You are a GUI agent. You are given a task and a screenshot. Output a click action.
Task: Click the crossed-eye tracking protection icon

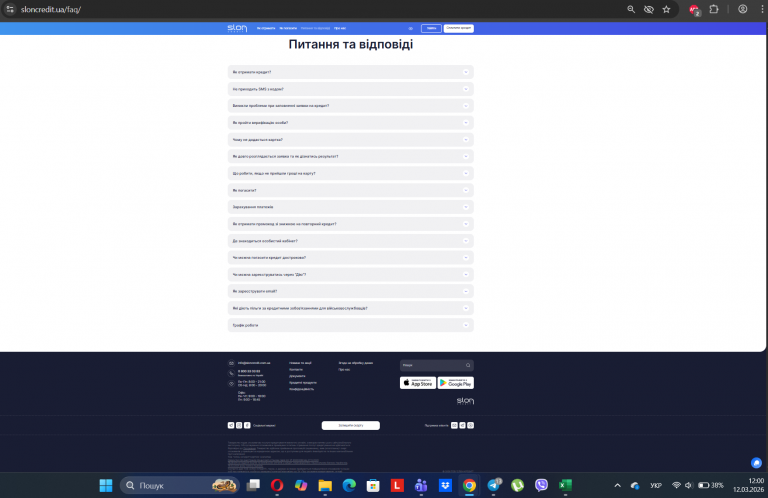coord(648,9)
